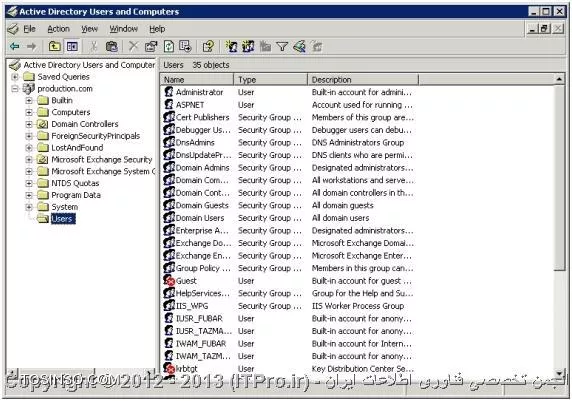Select the Domain Users group row
Viewport: 572px width, 401px height.
pos(289,218)
